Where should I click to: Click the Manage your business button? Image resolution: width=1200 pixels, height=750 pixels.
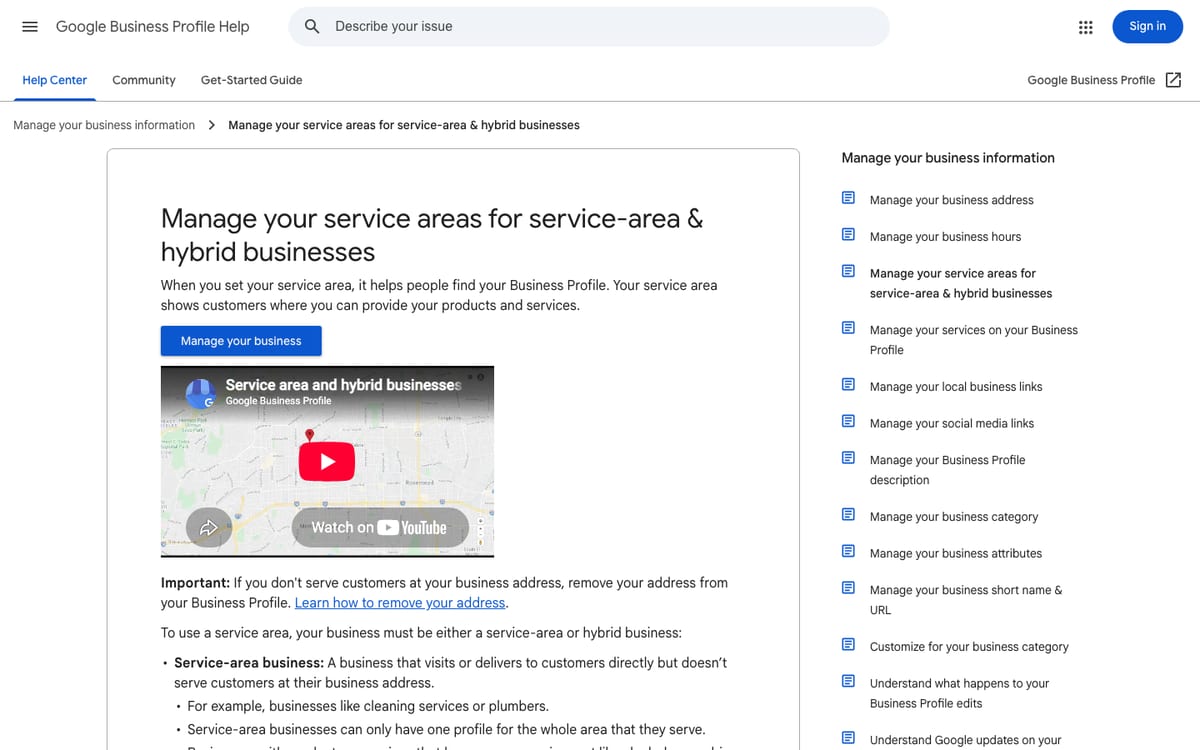[x=241, y=341]
